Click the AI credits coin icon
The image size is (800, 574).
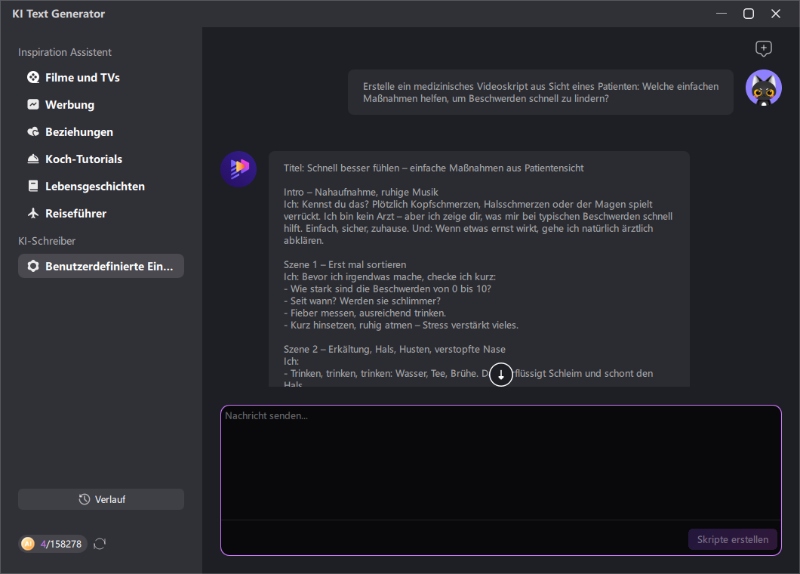click(28, 544)
